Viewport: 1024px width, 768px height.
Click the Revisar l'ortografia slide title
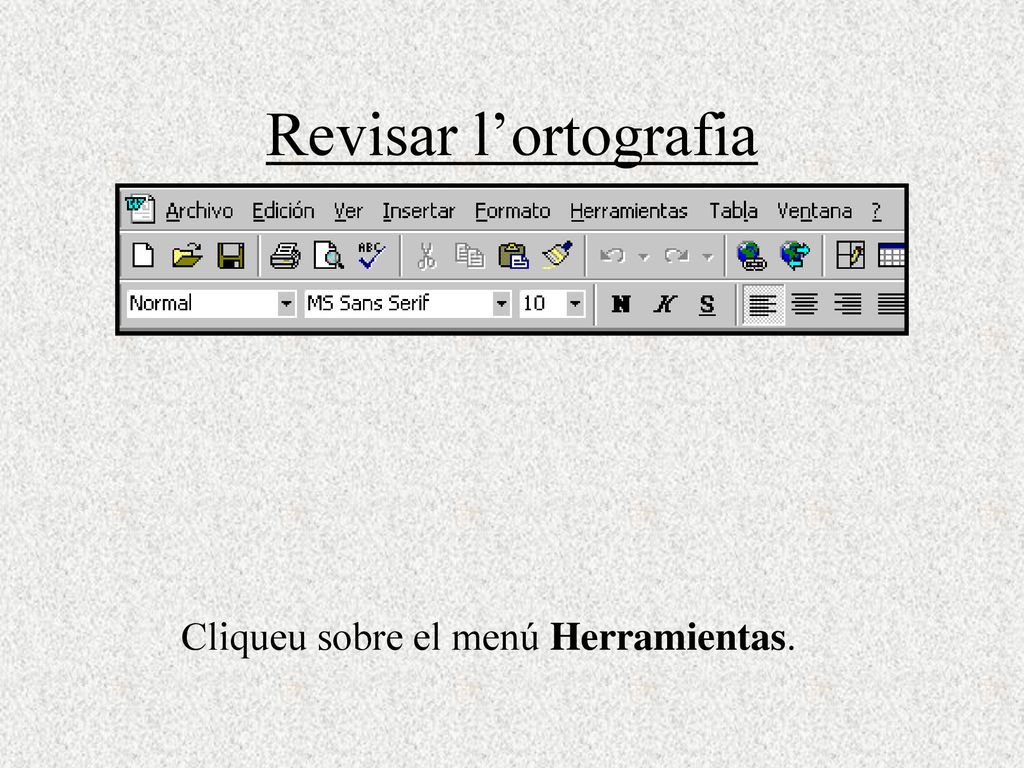point(511,136)
